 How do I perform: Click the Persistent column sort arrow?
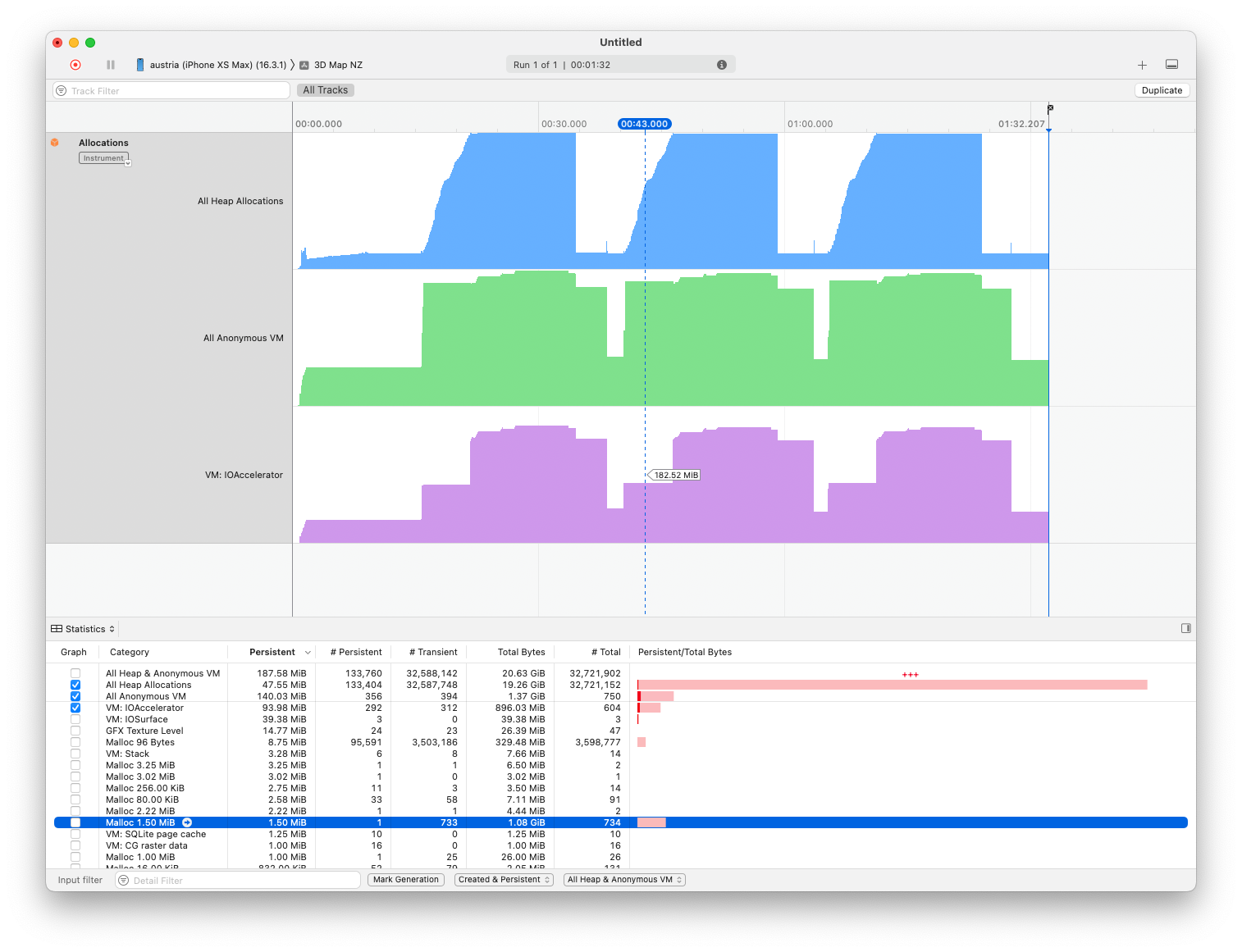[x=308, y=653]
